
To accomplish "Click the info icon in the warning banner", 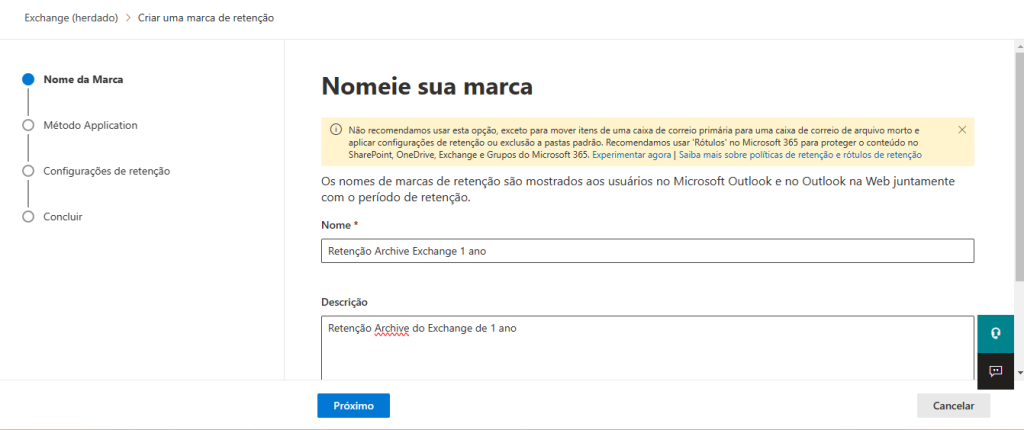I will 335,131.
